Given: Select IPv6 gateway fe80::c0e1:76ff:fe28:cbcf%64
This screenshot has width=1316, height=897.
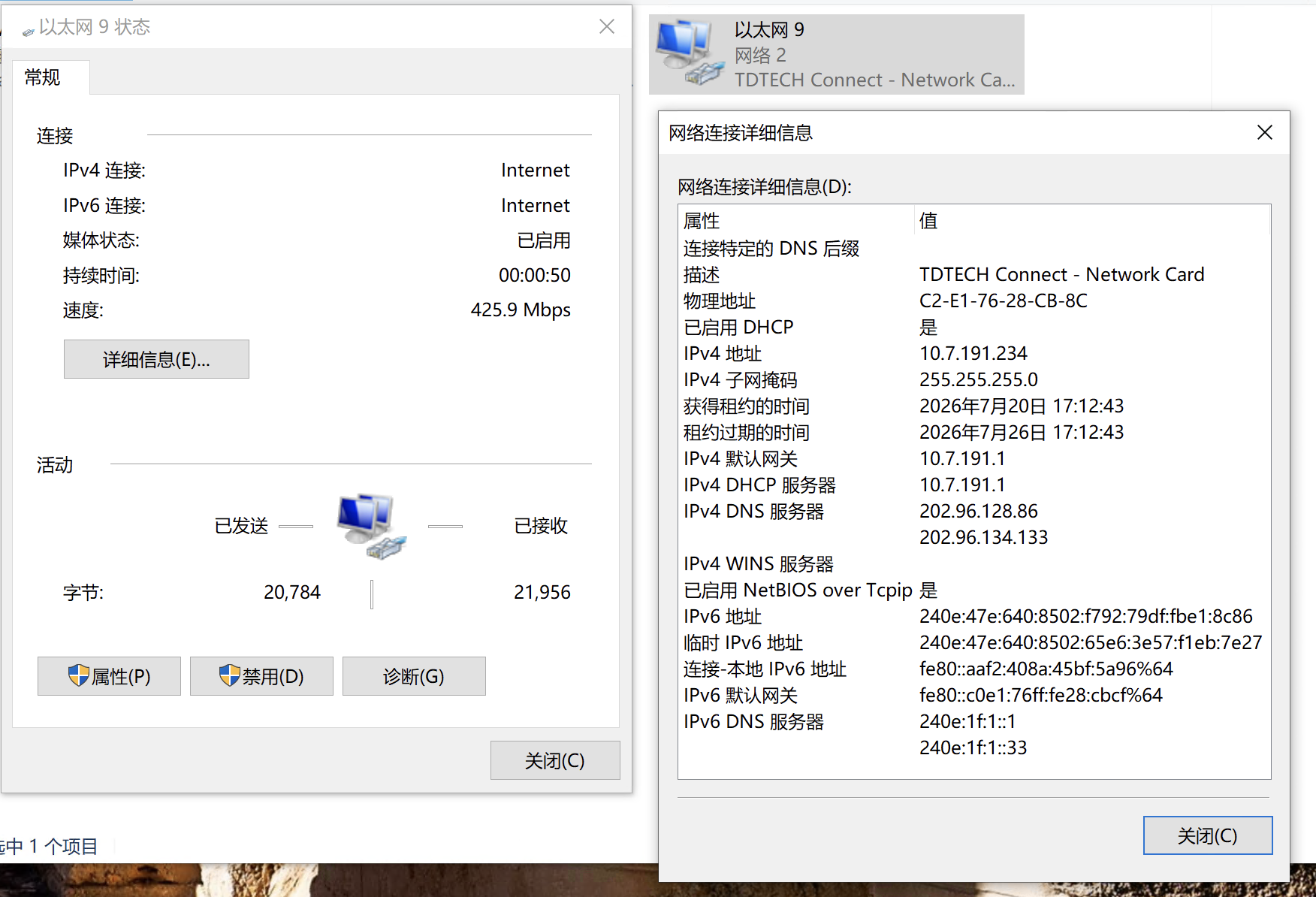Looking at the screenshot, I should [x=1041, y=695].
